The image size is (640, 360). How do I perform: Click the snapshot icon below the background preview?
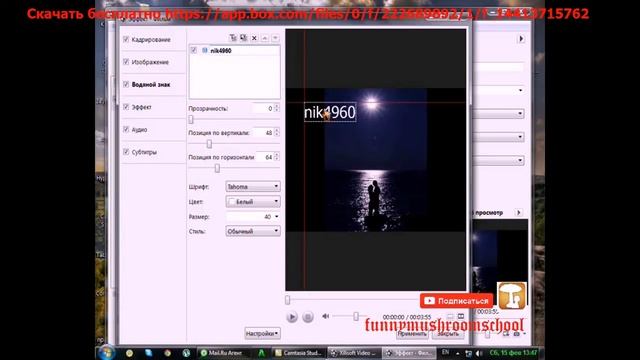pyautogui.click(x=517, y=334)
